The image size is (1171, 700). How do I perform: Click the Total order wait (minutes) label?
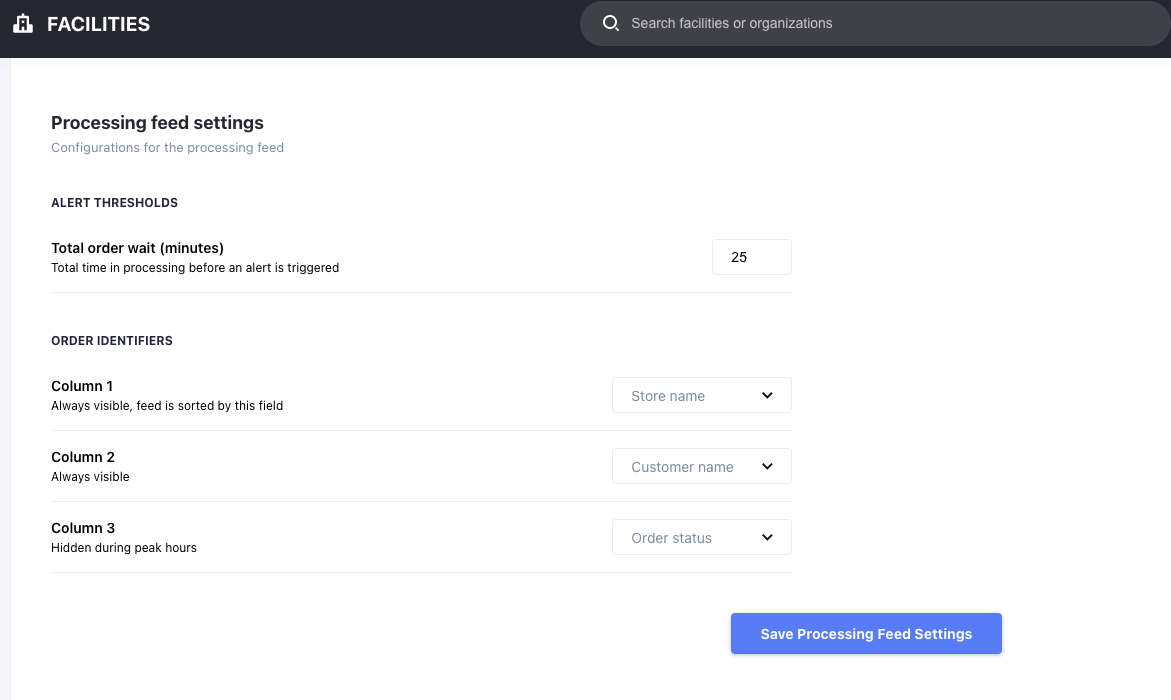[137, 248]
